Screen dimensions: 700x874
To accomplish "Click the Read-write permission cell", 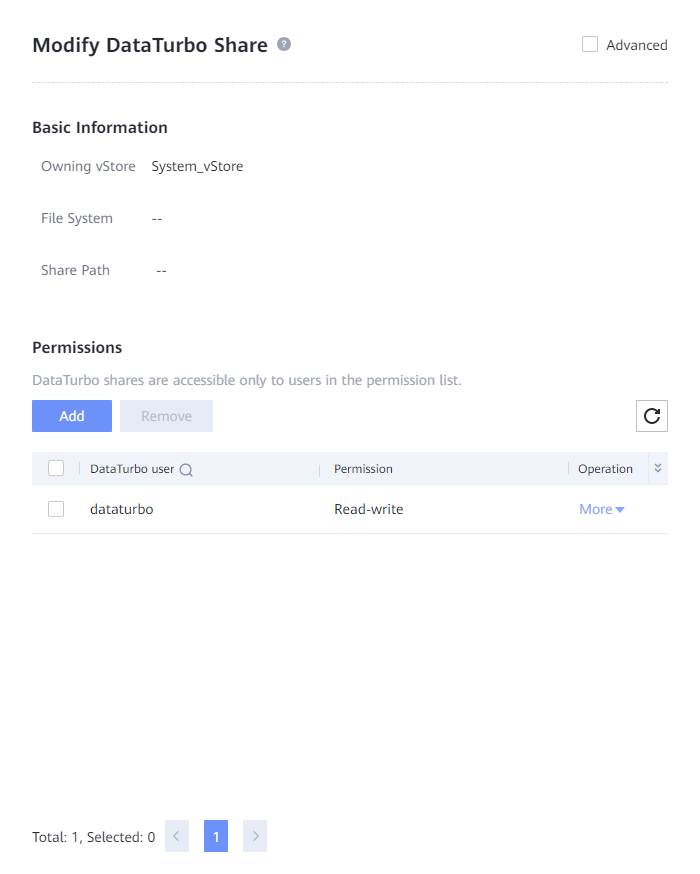I will (368, 509).
